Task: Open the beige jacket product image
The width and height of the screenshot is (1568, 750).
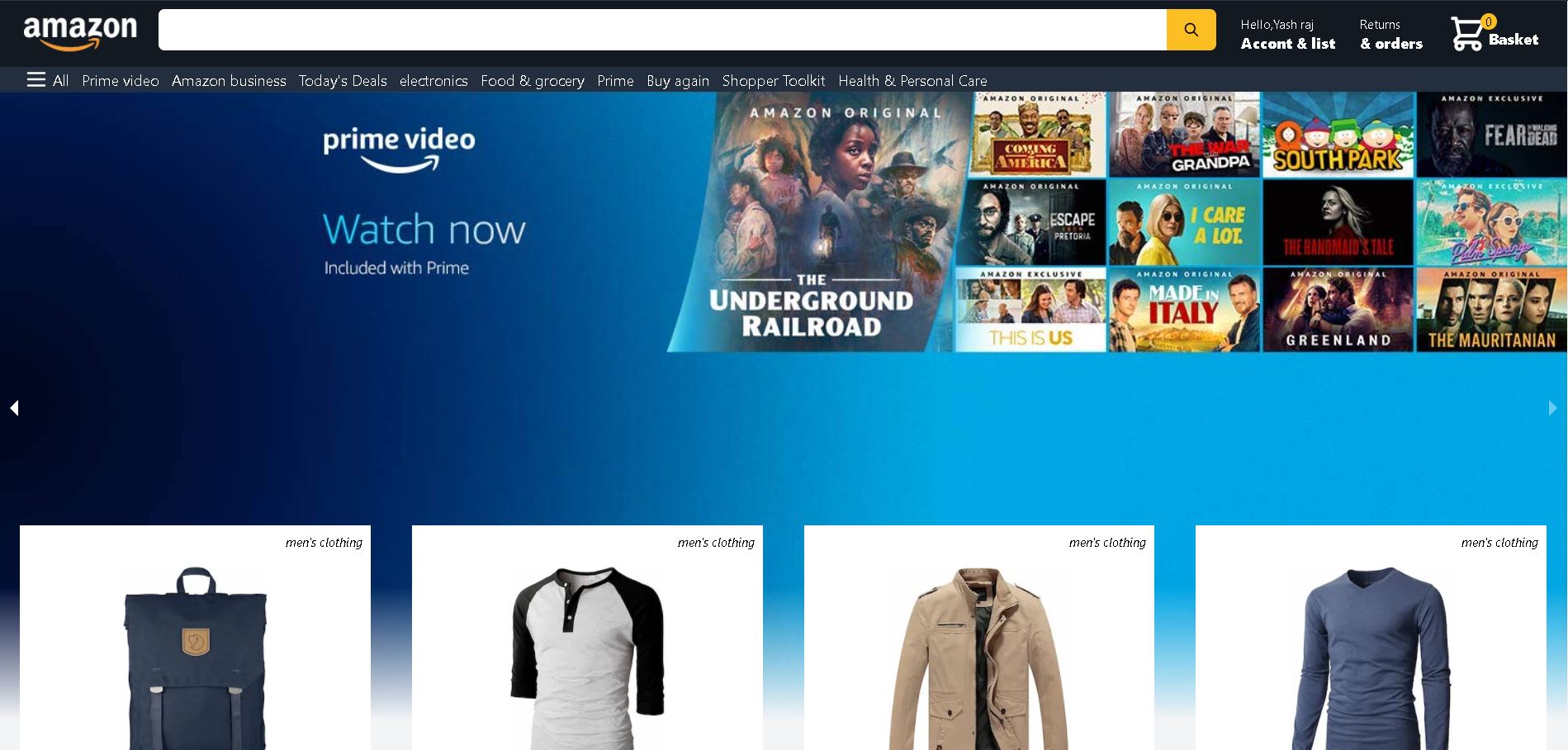Action: 978,657
